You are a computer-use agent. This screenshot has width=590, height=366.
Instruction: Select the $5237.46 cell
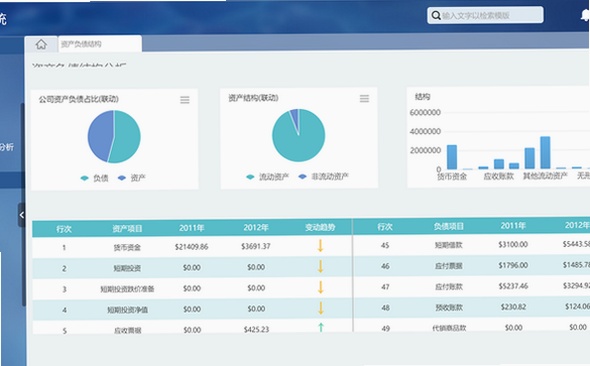(513, 286)
